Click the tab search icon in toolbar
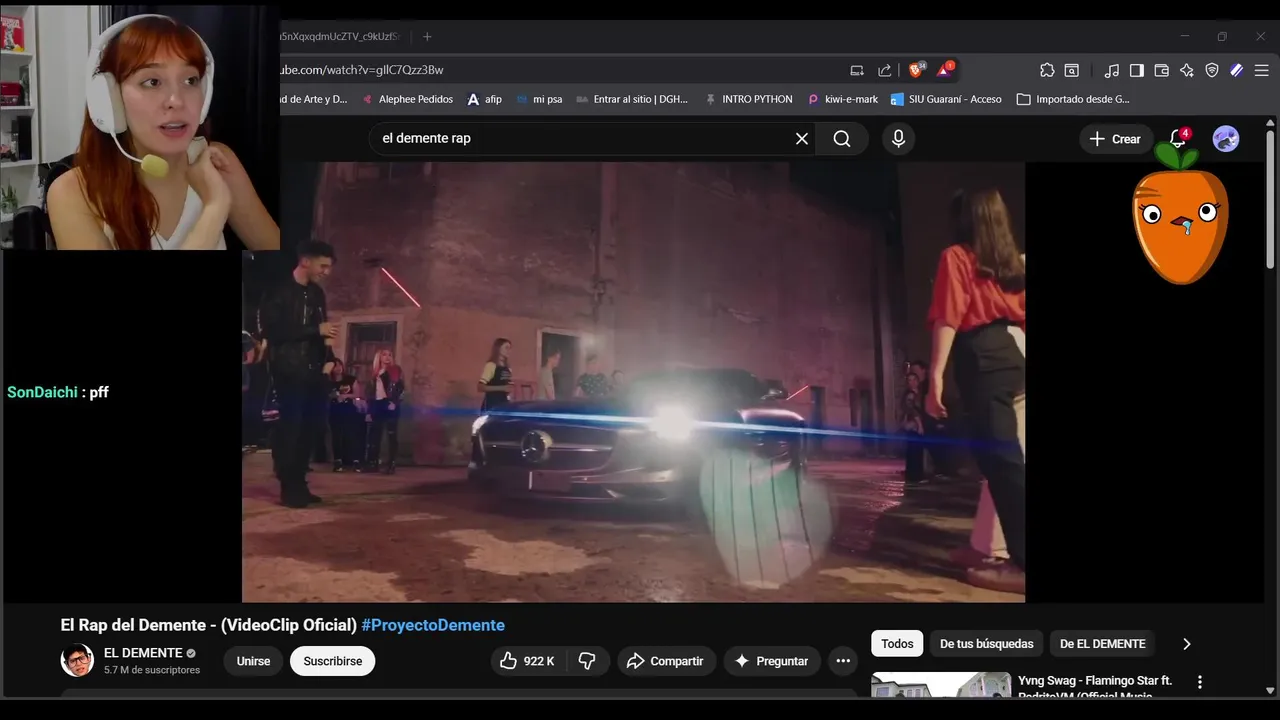This screenshot has height=720, width=1280. (x=1072, y=70)
